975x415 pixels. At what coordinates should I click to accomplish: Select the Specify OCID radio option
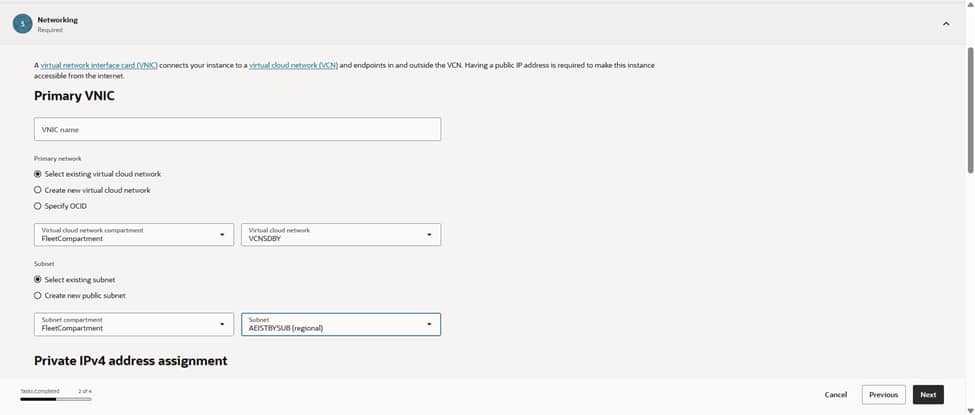(38, 206)
